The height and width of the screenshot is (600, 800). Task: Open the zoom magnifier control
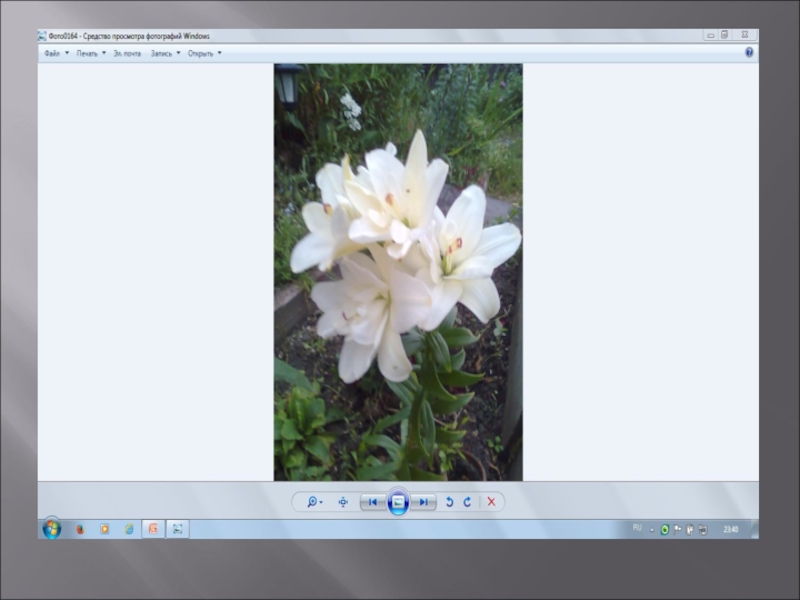click(314, 502)
